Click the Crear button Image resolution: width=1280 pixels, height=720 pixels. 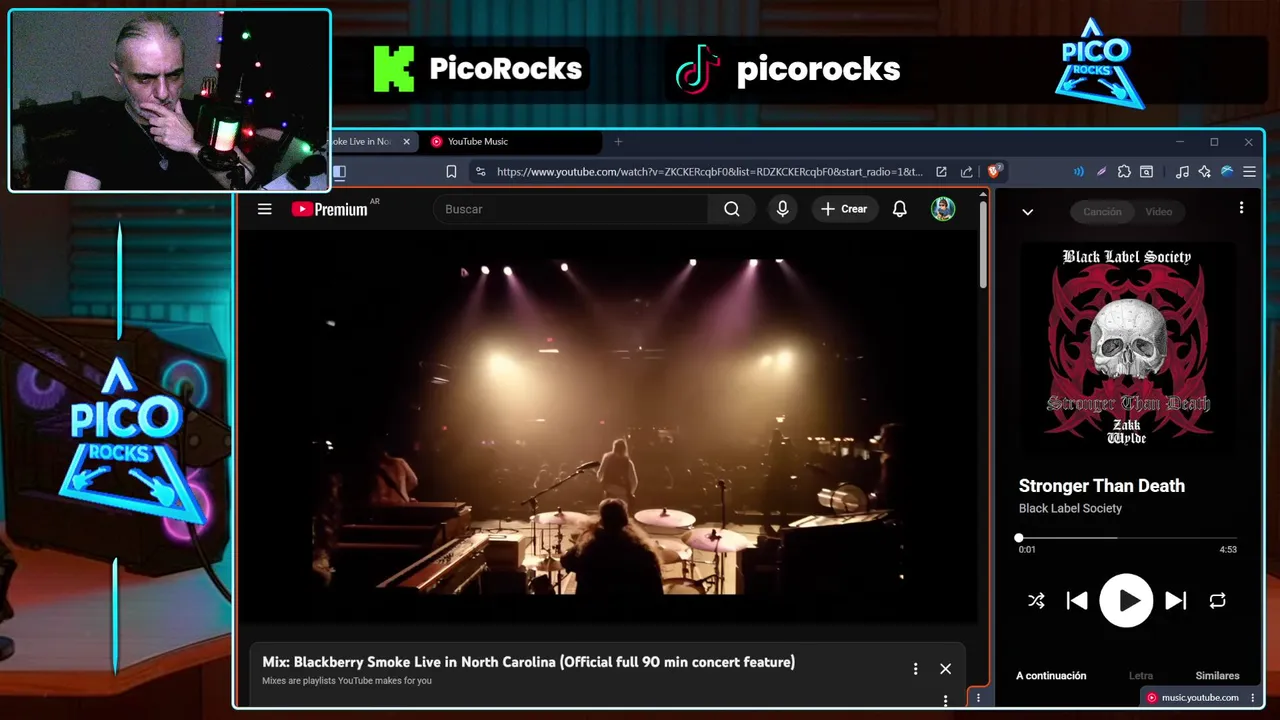[x=845, y=209]
